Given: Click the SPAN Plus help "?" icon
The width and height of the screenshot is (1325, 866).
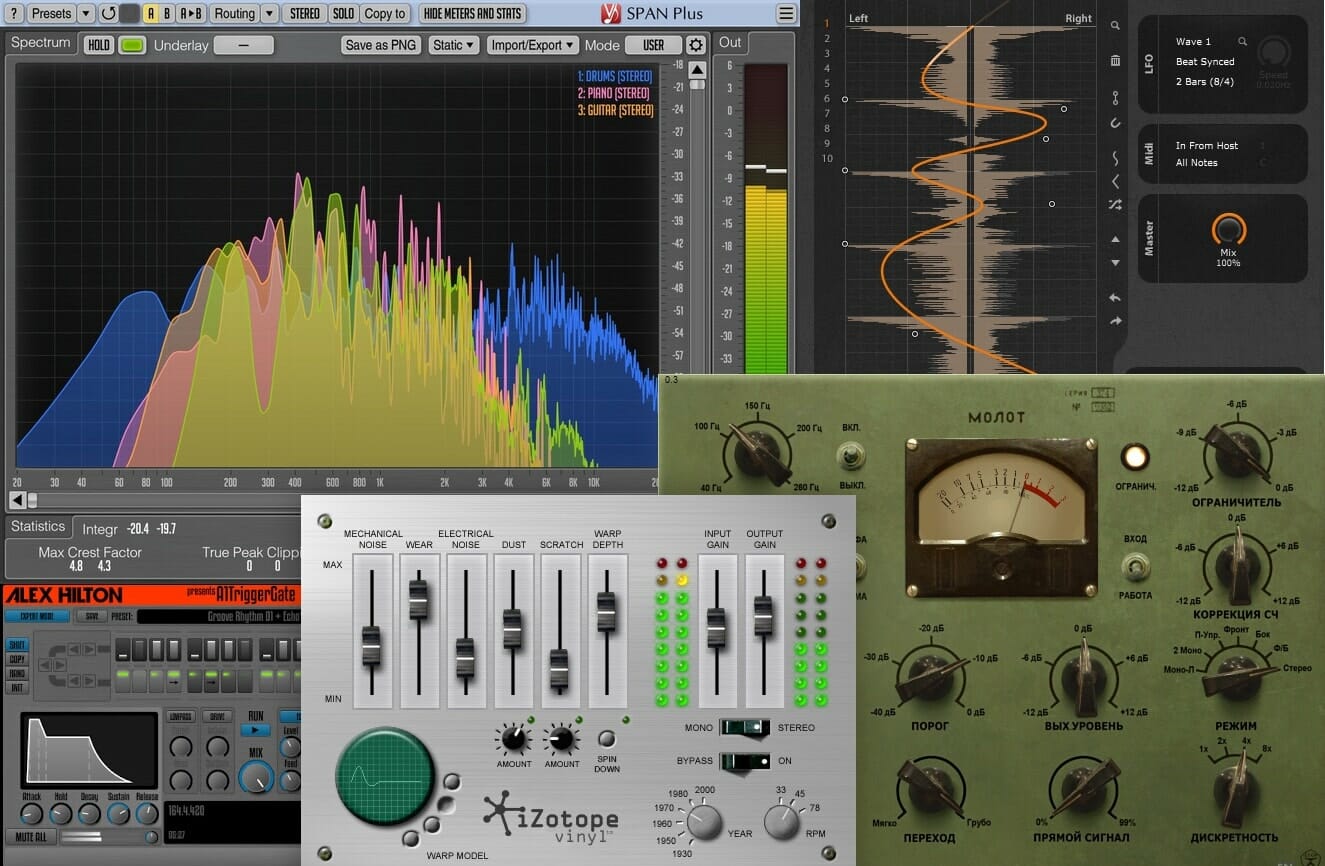Looking at the screenshot, I should pyautogui.click(x=12, y=13).
